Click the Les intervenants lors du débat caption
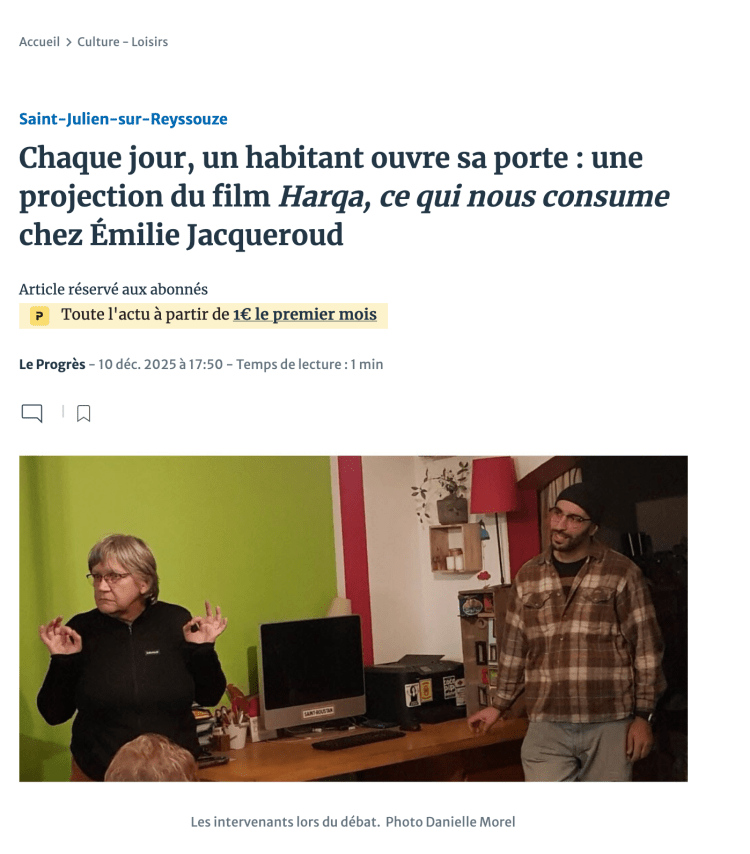Viewport: 750px width, 854px height. point(285,822)
